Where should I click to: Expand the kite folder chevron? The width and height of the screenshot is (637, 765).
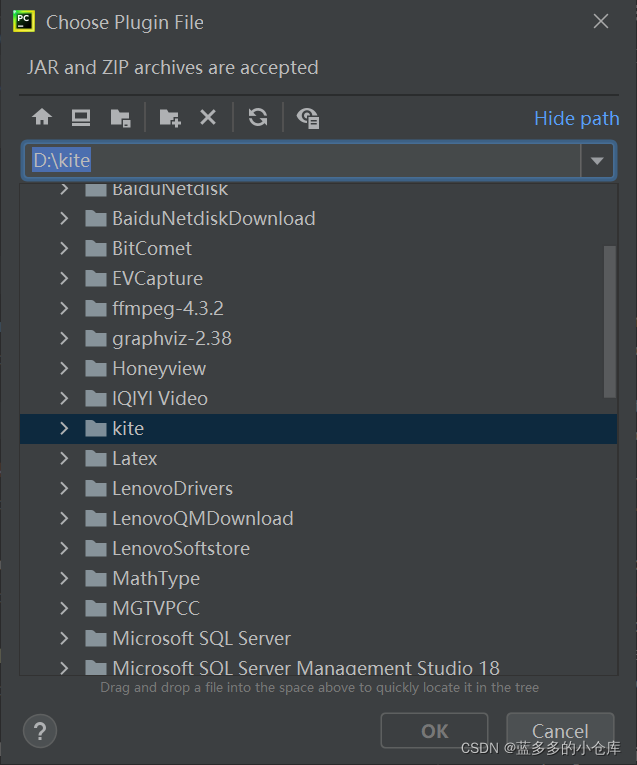[64, 428]
